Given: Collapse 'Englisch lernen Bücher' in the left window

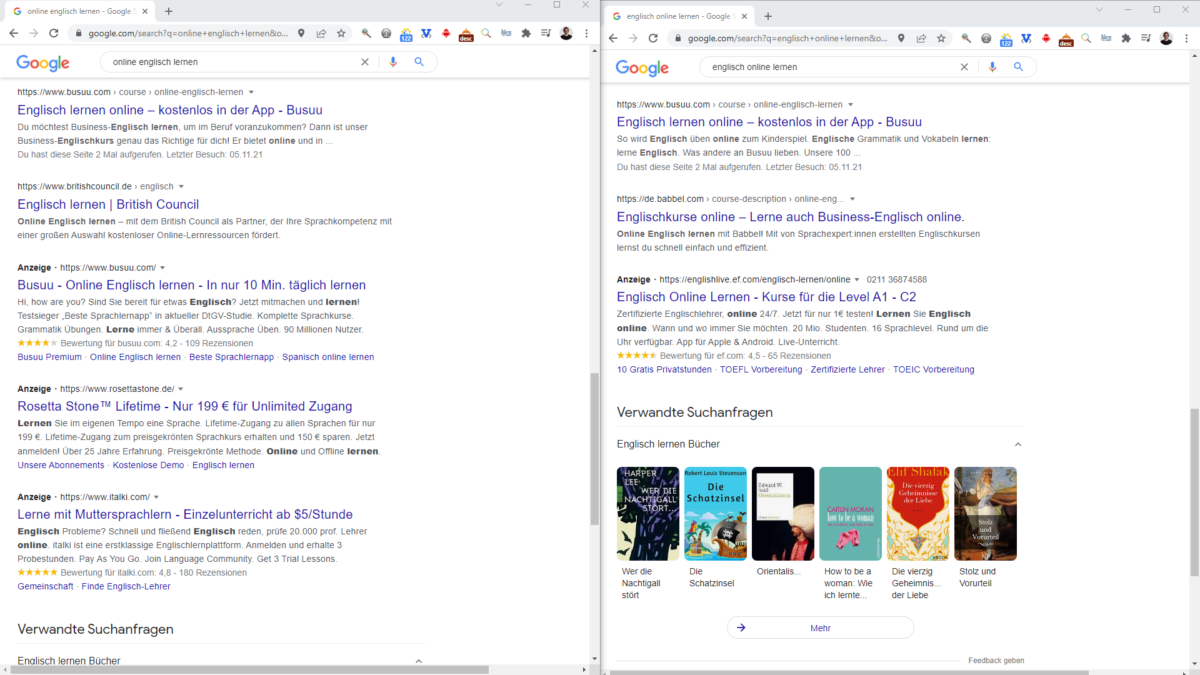Looking at the screenshot, I should (x=419, y=661).
